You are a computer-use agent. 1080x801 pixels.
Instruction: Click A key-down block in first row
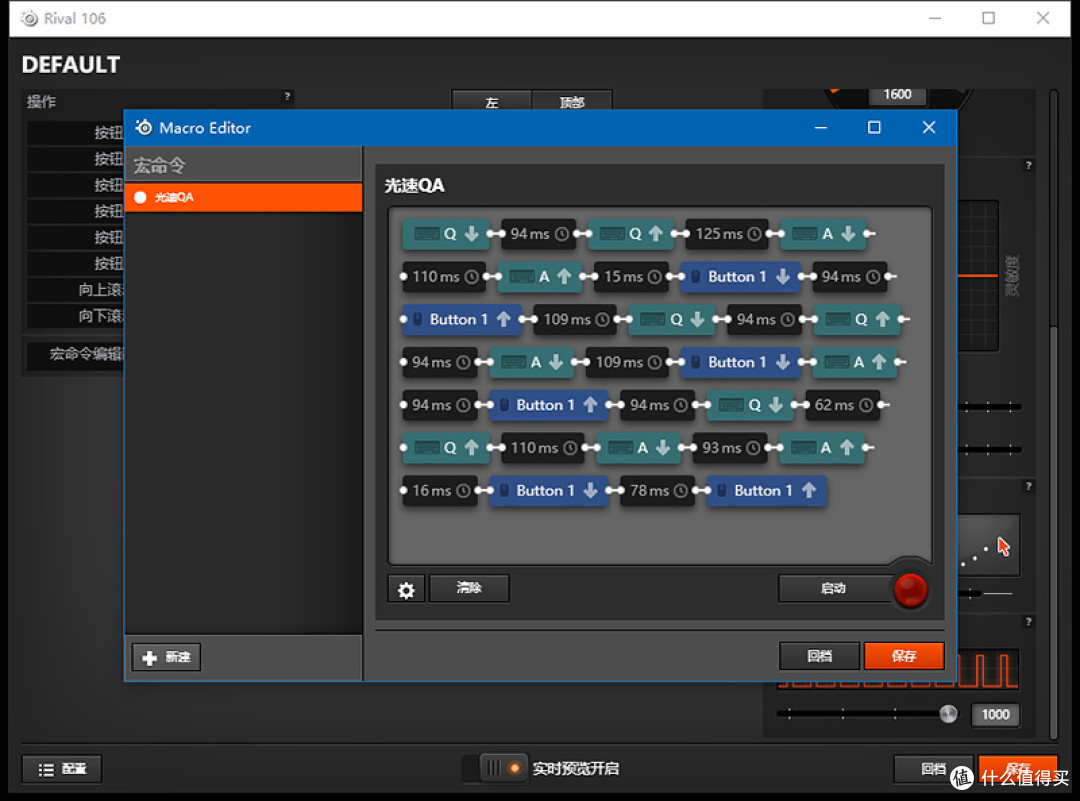tap(822, 233)
